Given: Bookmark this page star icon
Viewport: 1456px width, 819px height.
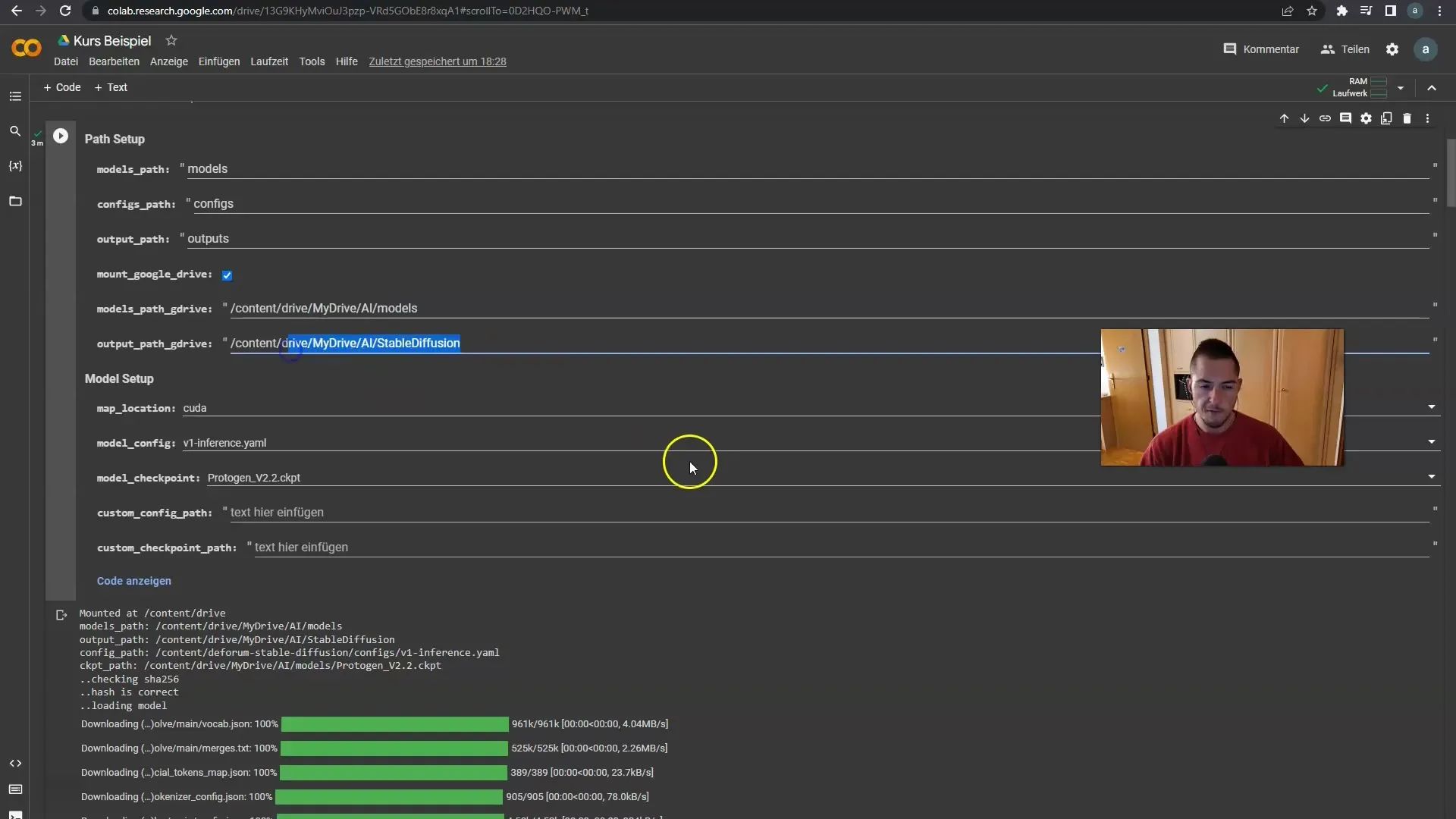Looking at the screenshot, I should (x=1312, y=11).
